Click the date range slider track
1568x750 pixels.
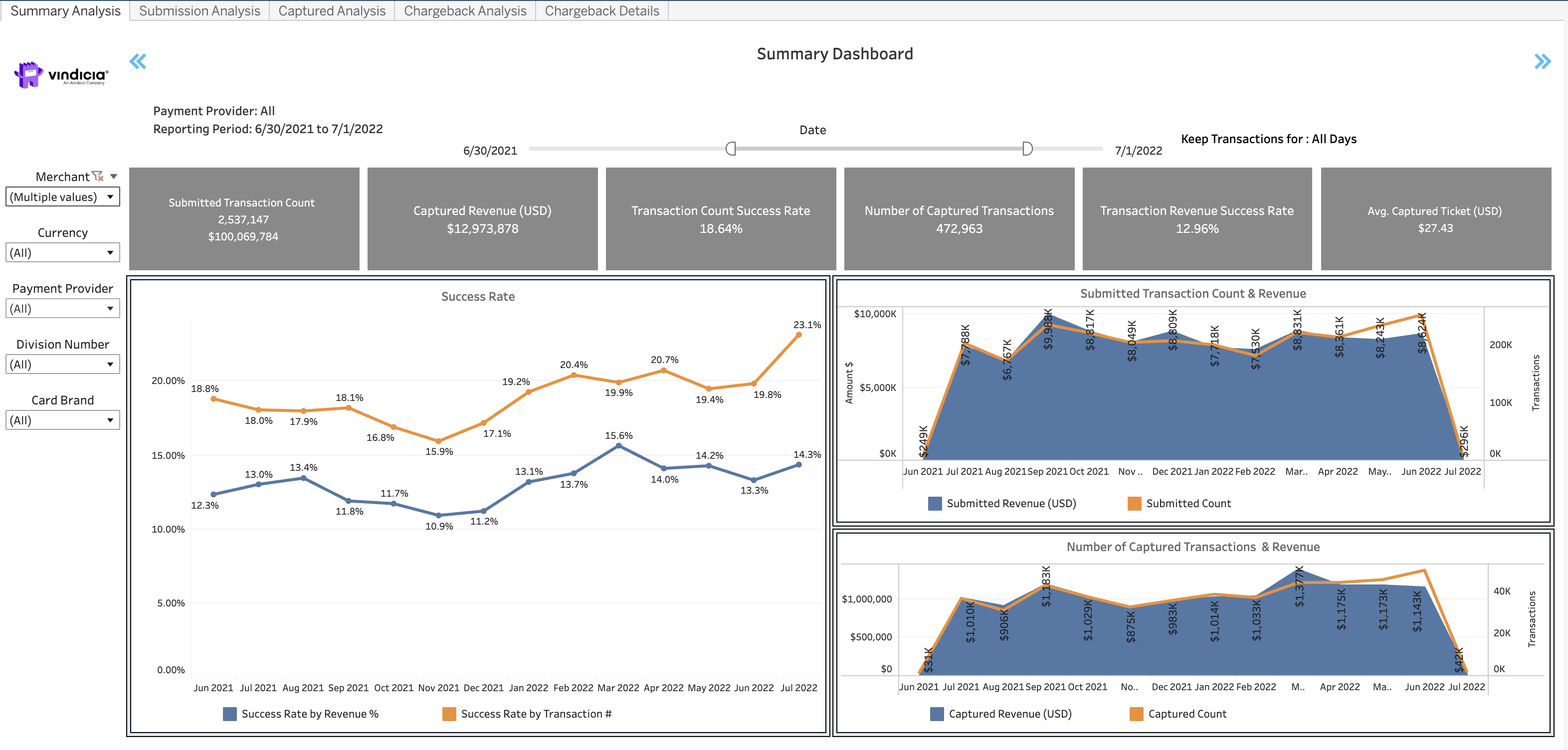coord(815,149)
